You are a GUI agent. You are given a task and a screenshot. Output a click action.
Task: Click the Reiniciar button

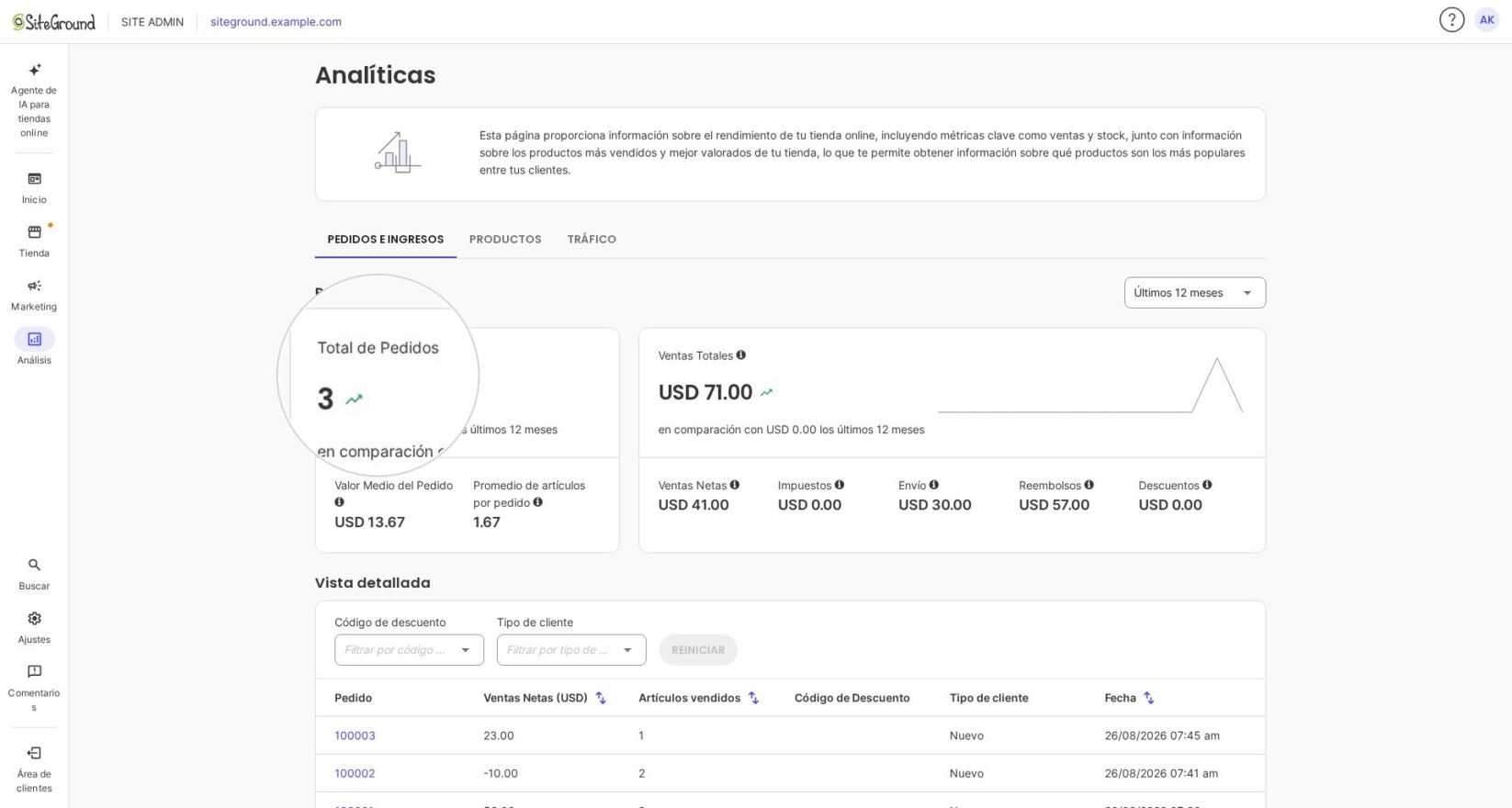pos(698,650)
